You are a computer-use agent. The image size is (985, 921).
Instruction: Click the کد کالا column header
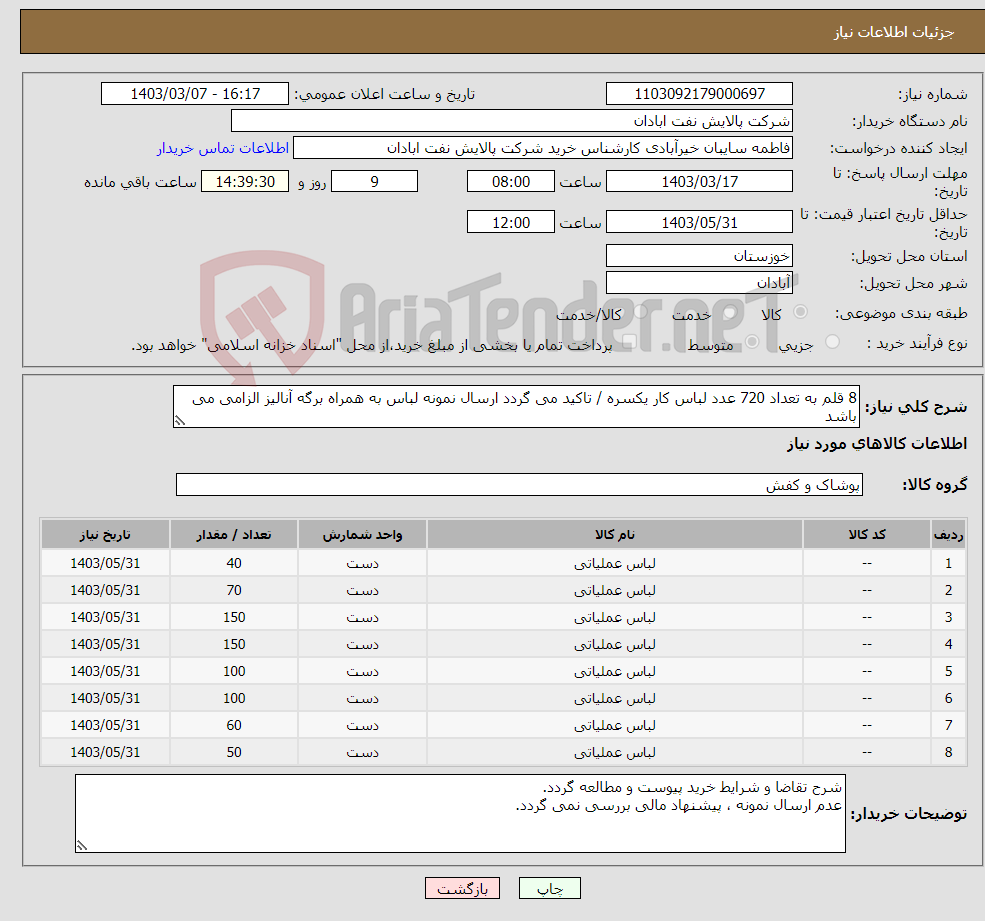(x=867, y=535)
